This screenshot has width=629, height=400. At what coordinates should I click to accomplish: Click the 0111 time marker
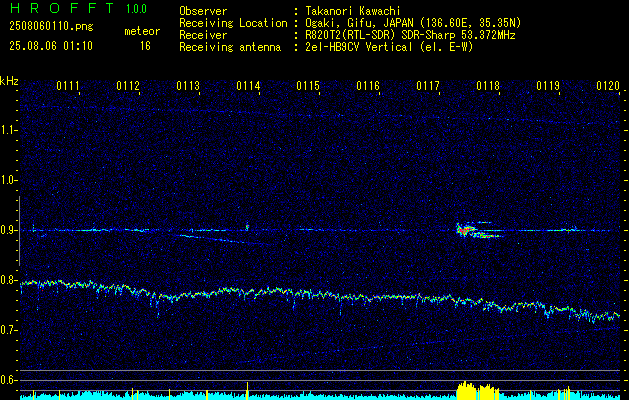coord(67,86)
